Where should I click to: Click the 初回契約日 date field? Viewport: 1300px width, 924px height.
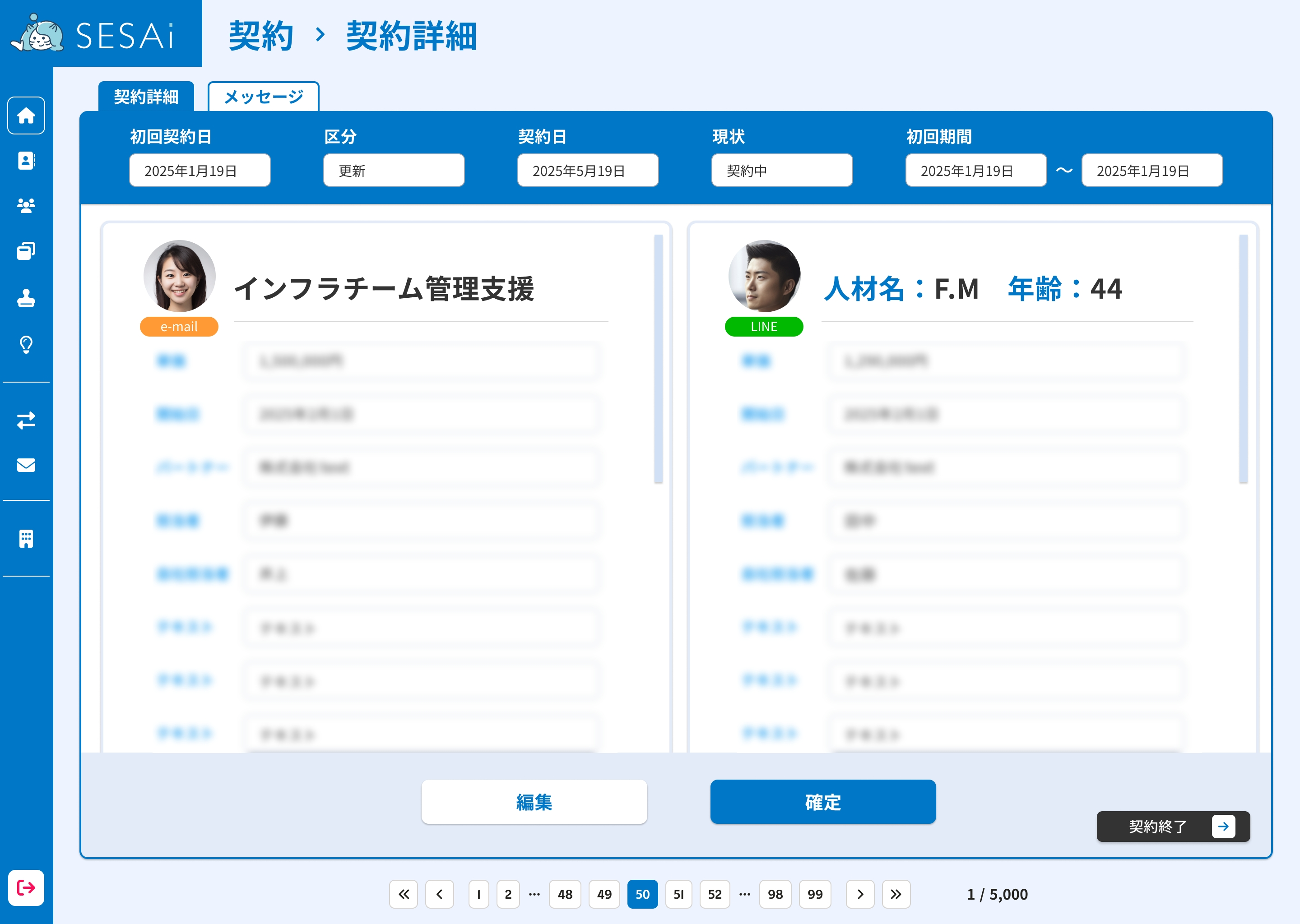(200, 170)
